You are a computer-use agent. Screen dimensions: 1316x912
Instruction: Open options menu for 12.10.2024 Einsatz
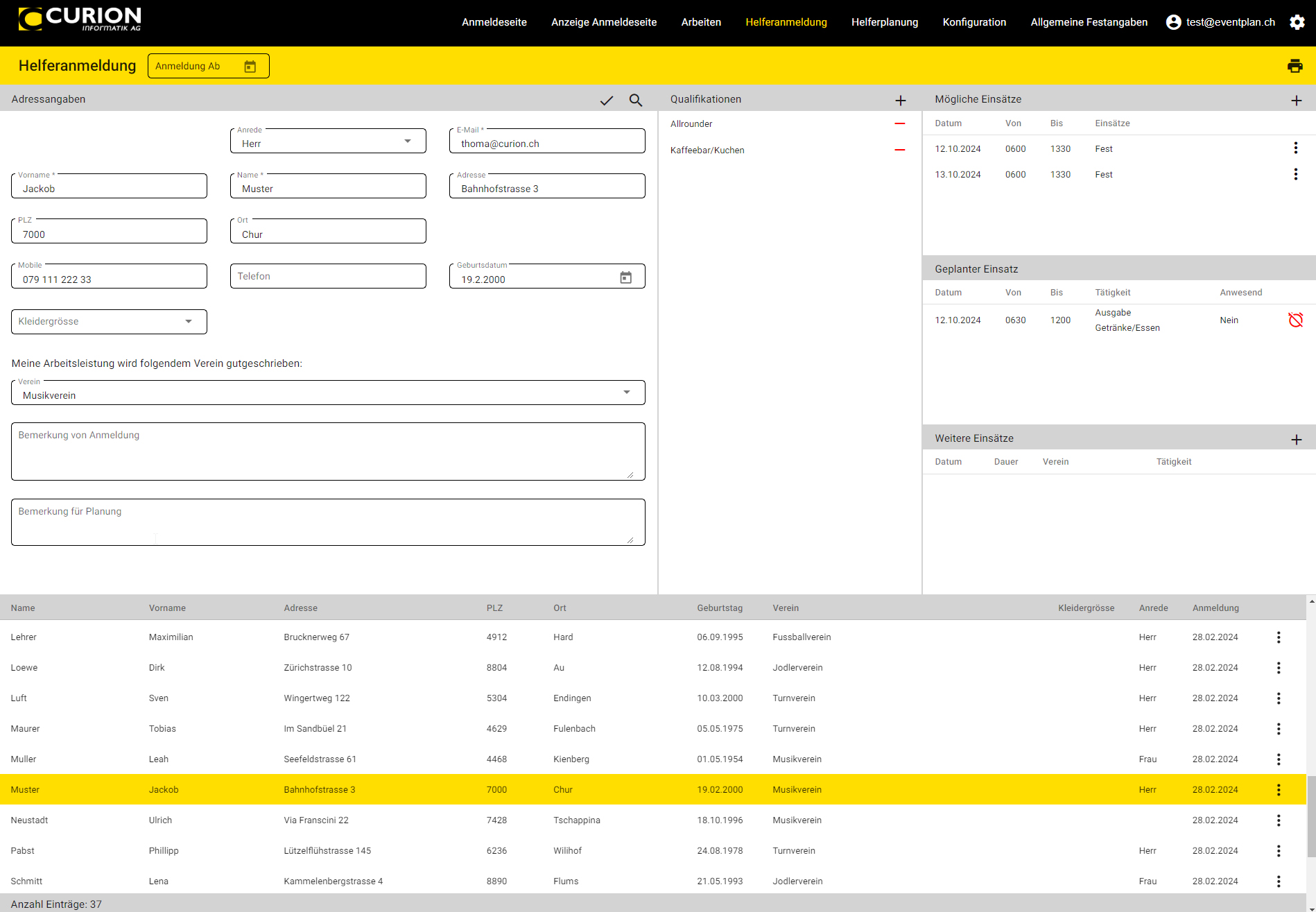click(x=1295, y=148)
